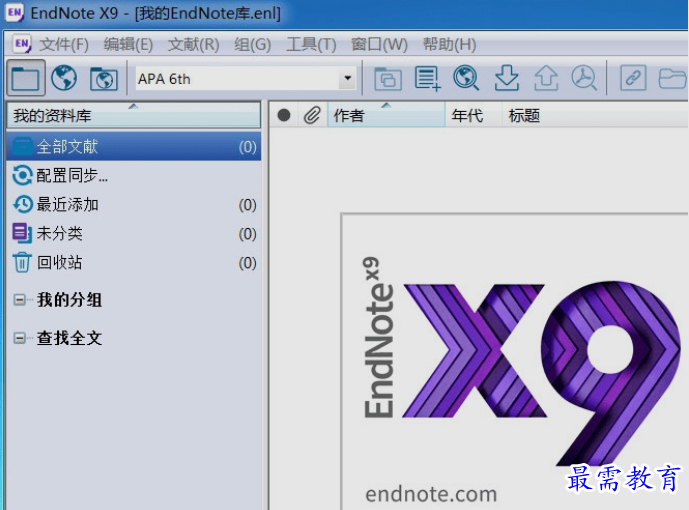
Task: Create a New Reference via toolbar icon
Action: tap(428, 79)
